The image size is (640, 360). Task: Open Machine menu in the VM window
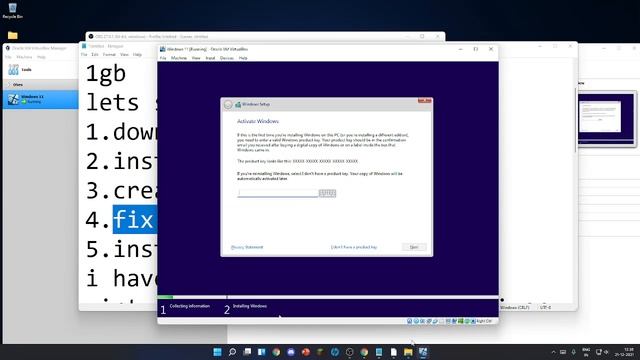[179, 58]
